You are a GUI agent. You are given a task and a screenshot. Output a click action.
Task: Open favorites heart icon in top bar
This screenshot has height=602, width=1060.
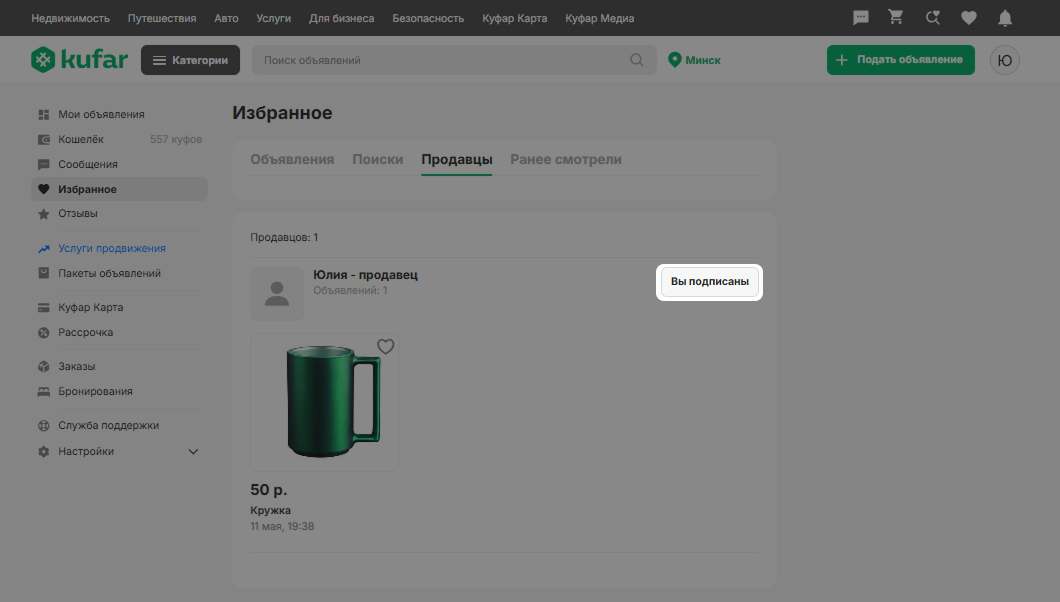(969, 18)
